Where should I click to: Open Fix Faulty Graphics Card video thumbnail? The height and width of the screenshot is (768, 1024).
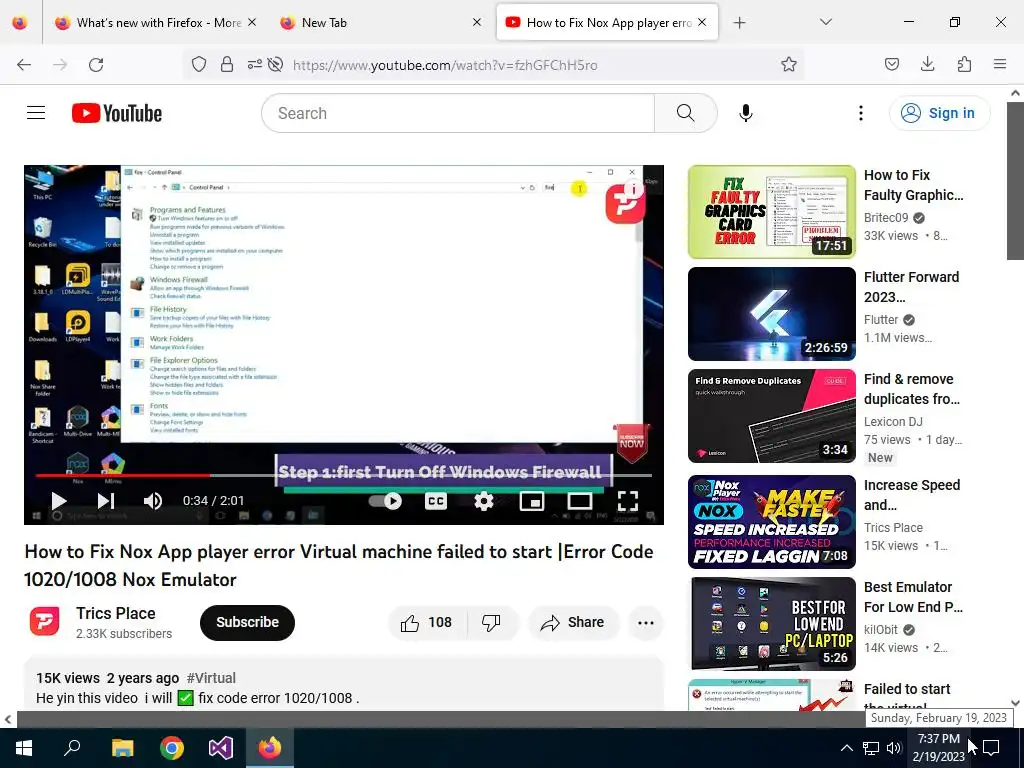click(x=771, y=212)
